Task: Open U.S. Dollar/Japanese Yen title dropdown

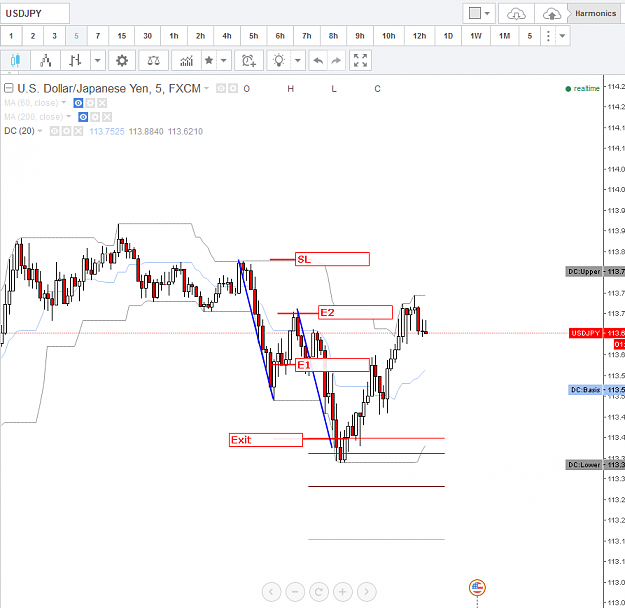Action: (x=206, y=88)
